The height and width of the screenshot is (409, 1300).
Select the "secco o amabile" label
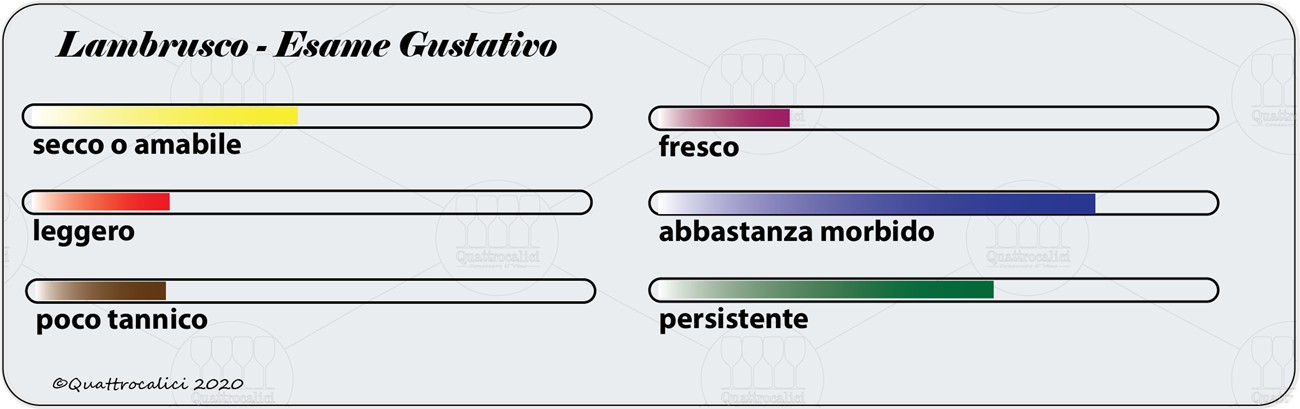point(137,145)
